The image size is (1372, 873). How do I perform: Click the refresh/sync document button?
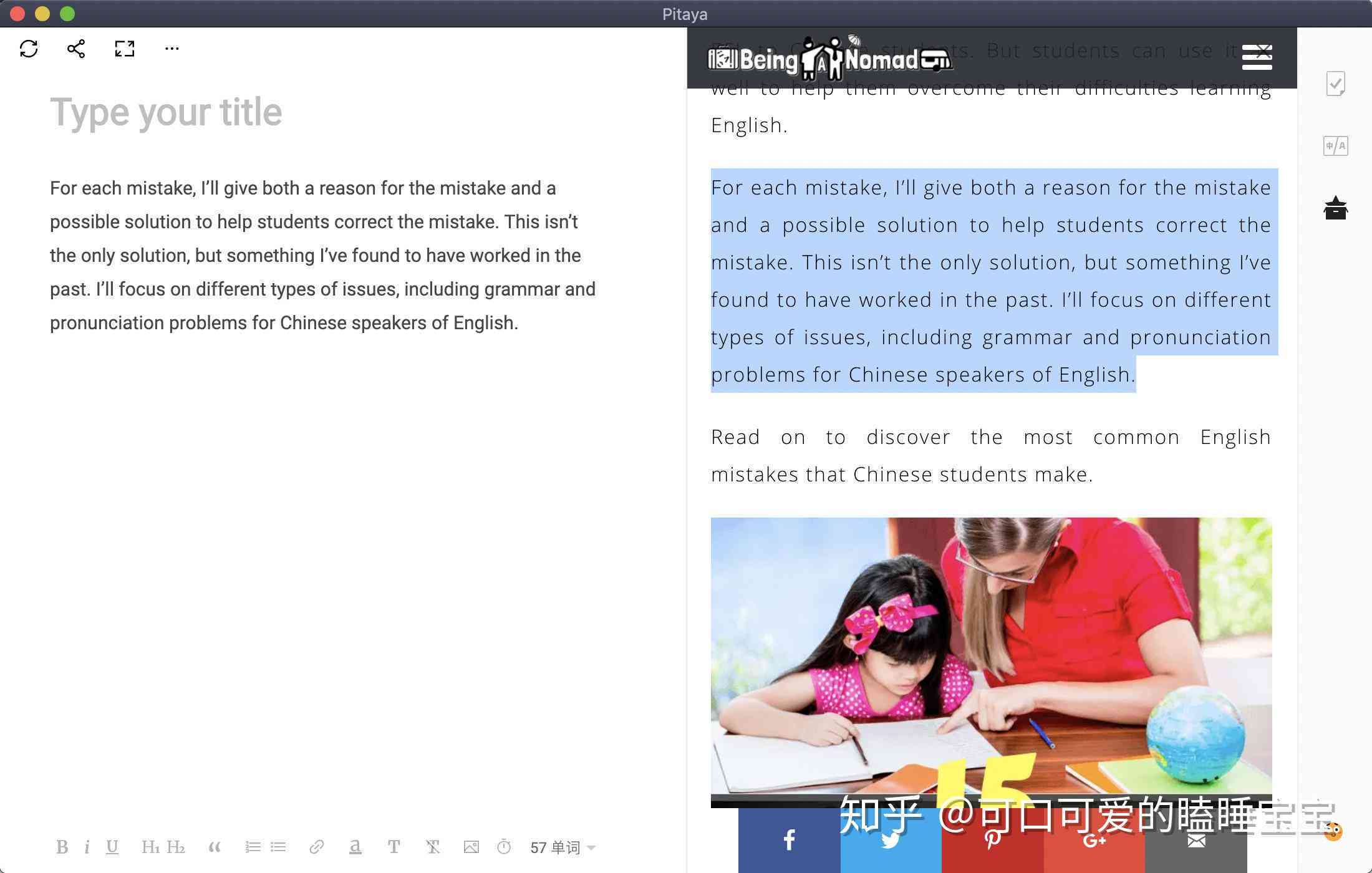(29, 48)
